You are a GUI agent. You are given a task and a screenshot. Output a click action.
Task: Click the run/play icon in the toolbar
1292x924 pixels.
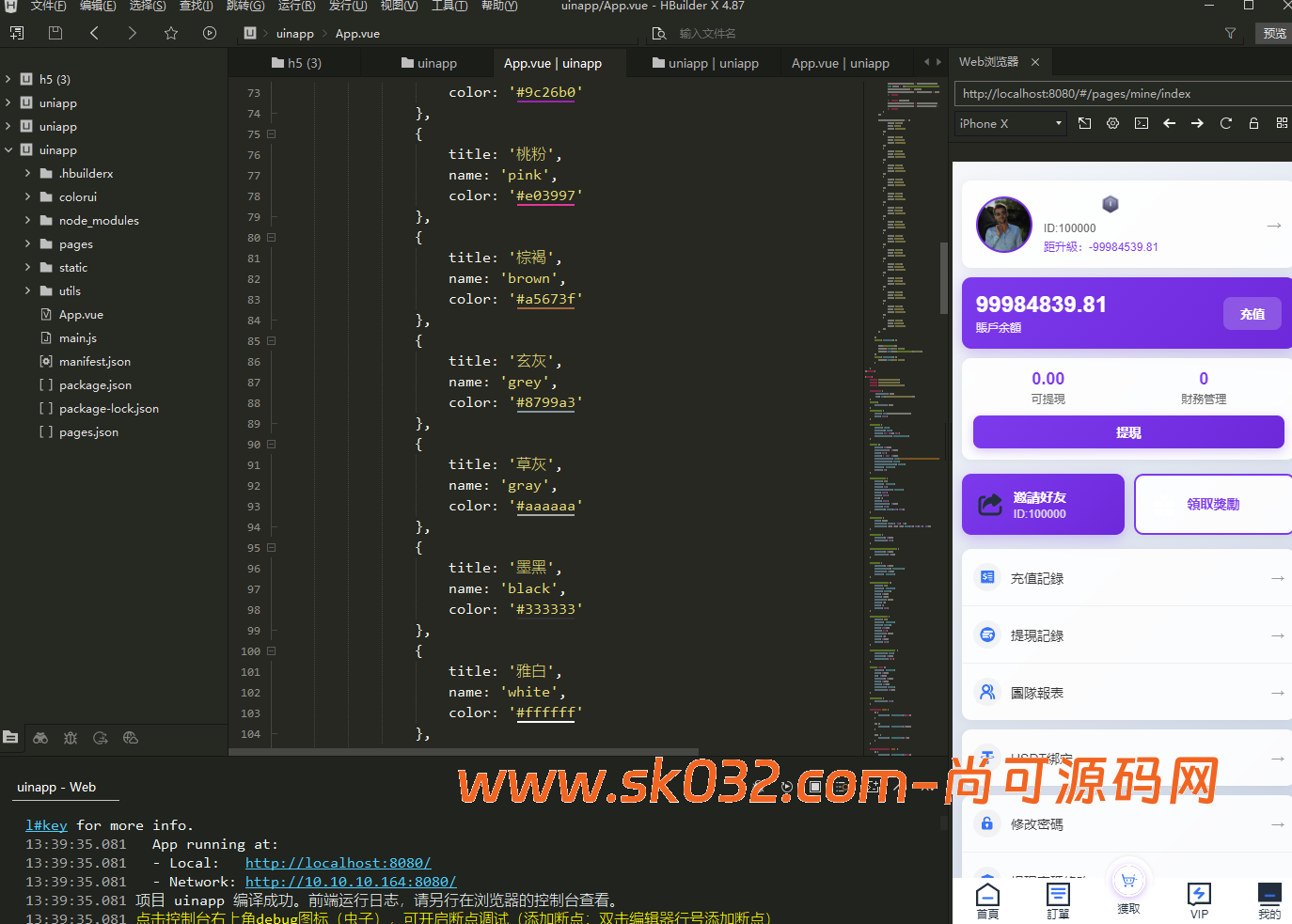210,33
